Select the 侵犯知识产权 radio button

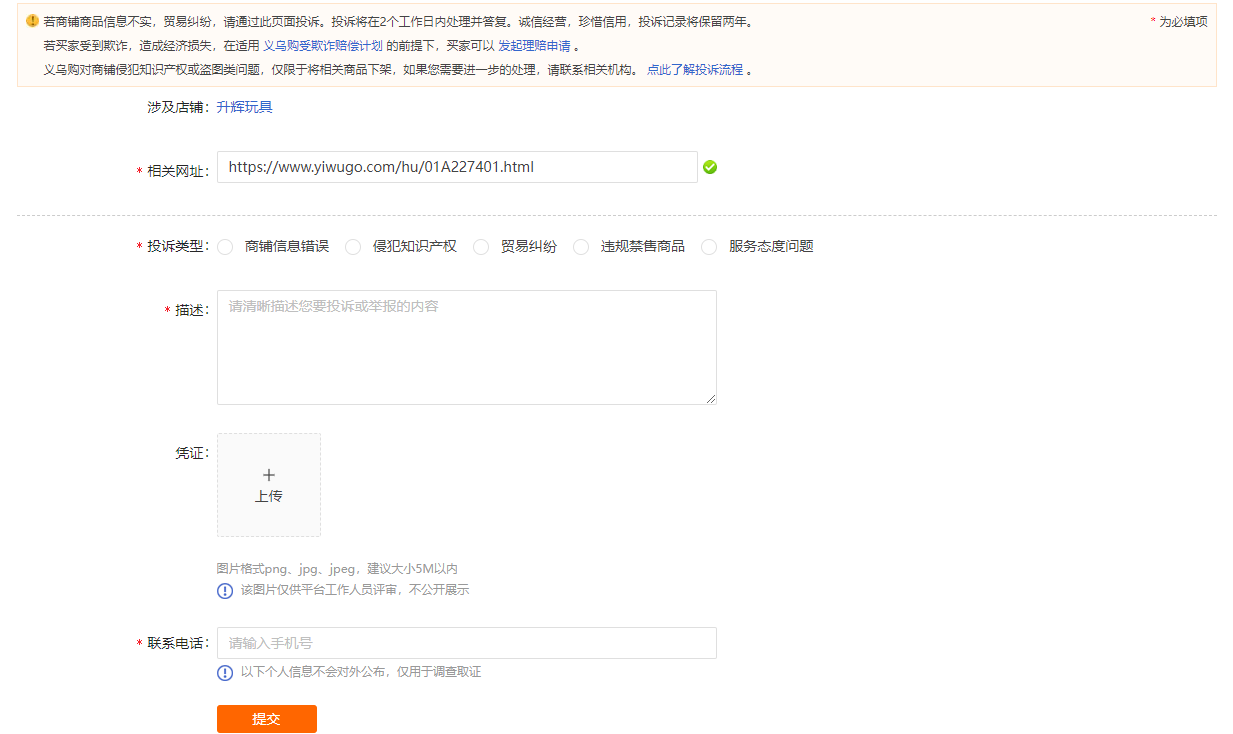(x=353, y=247)
